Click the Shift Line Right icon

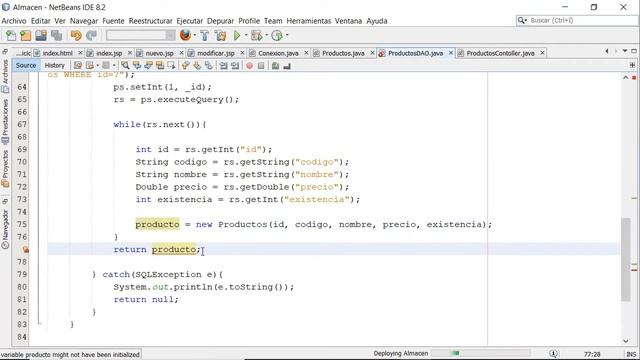[235, 65]
